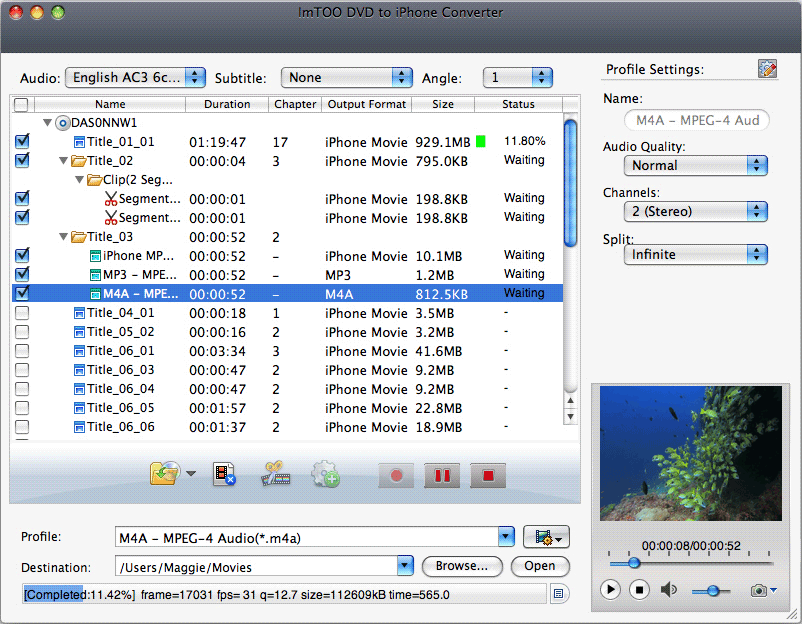Open the Audio Quality dropdown
802x624 pixels.
pyautogui.click(x=696, y=166)
